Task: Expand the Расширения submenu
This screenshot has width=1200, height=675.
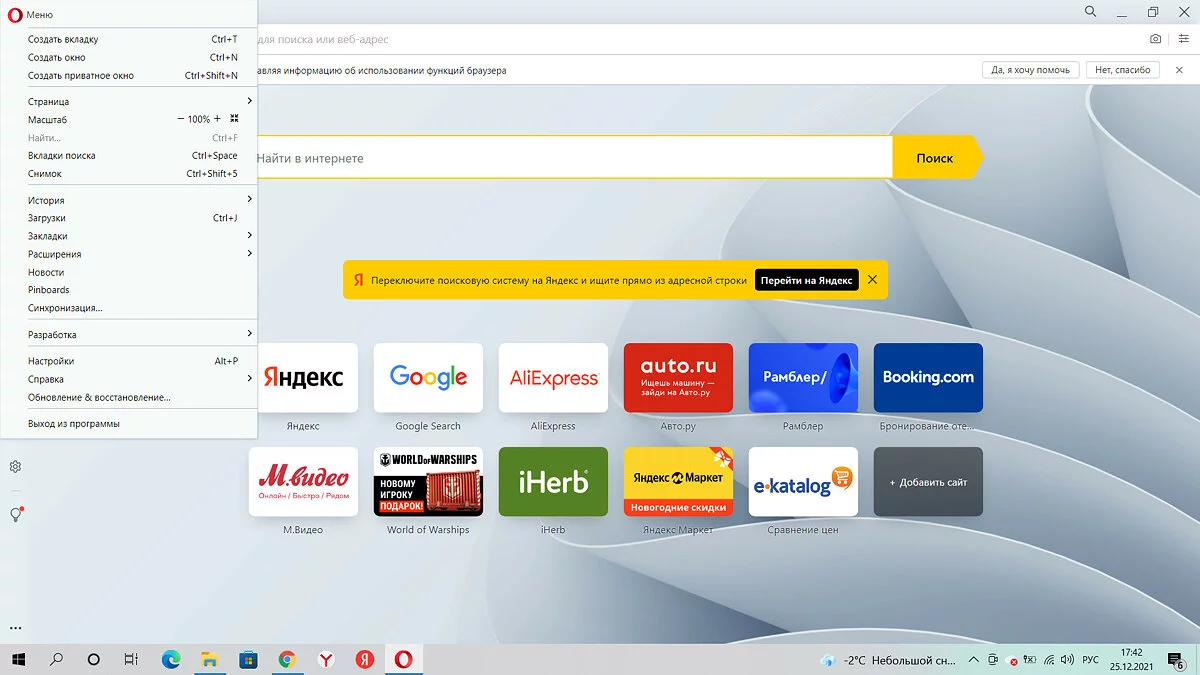Action: (x=128, y=254)
